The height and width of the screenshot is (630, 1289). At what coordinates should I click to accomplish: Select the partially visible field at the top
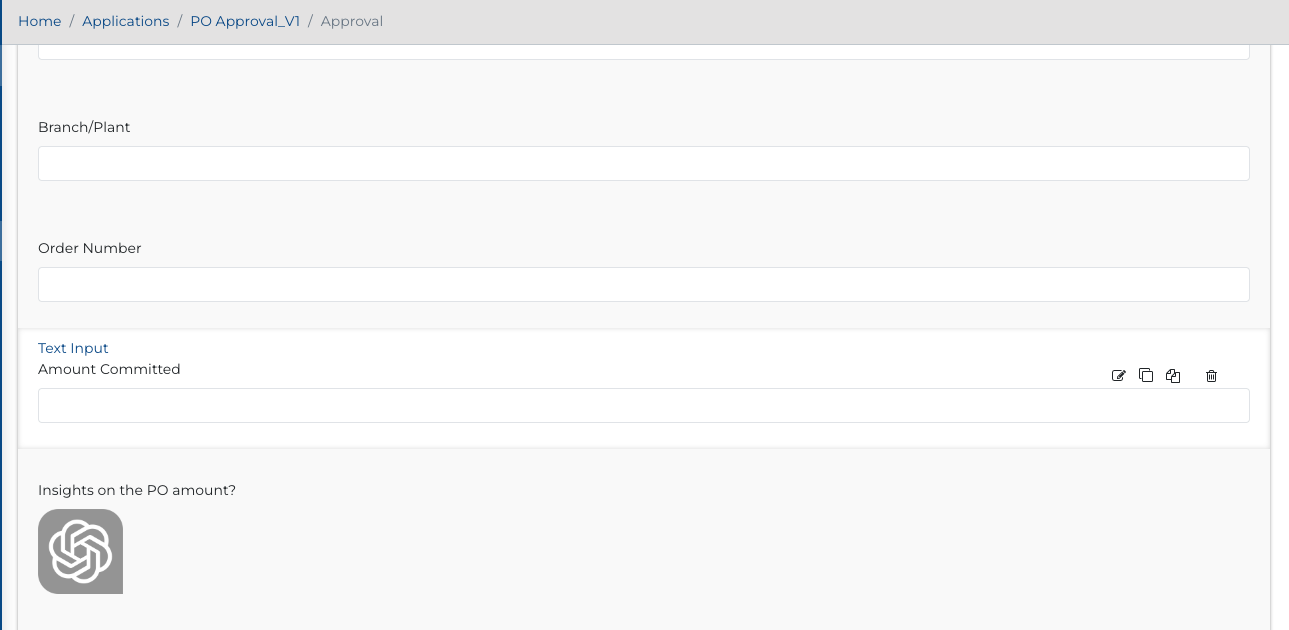click(x=643, y=48)
